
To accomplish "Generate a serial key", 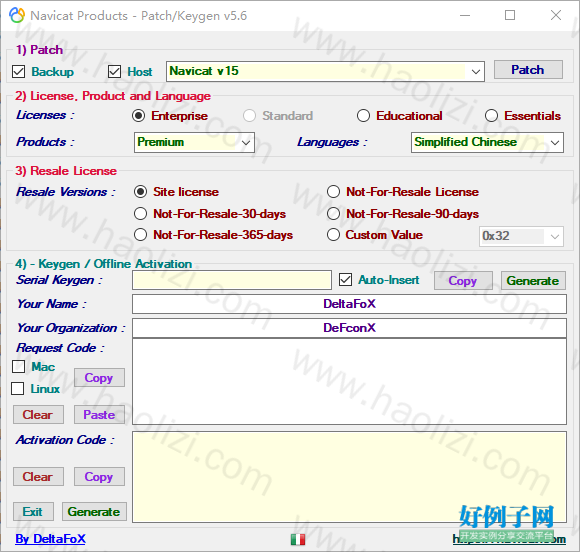I will pos(533,280).
